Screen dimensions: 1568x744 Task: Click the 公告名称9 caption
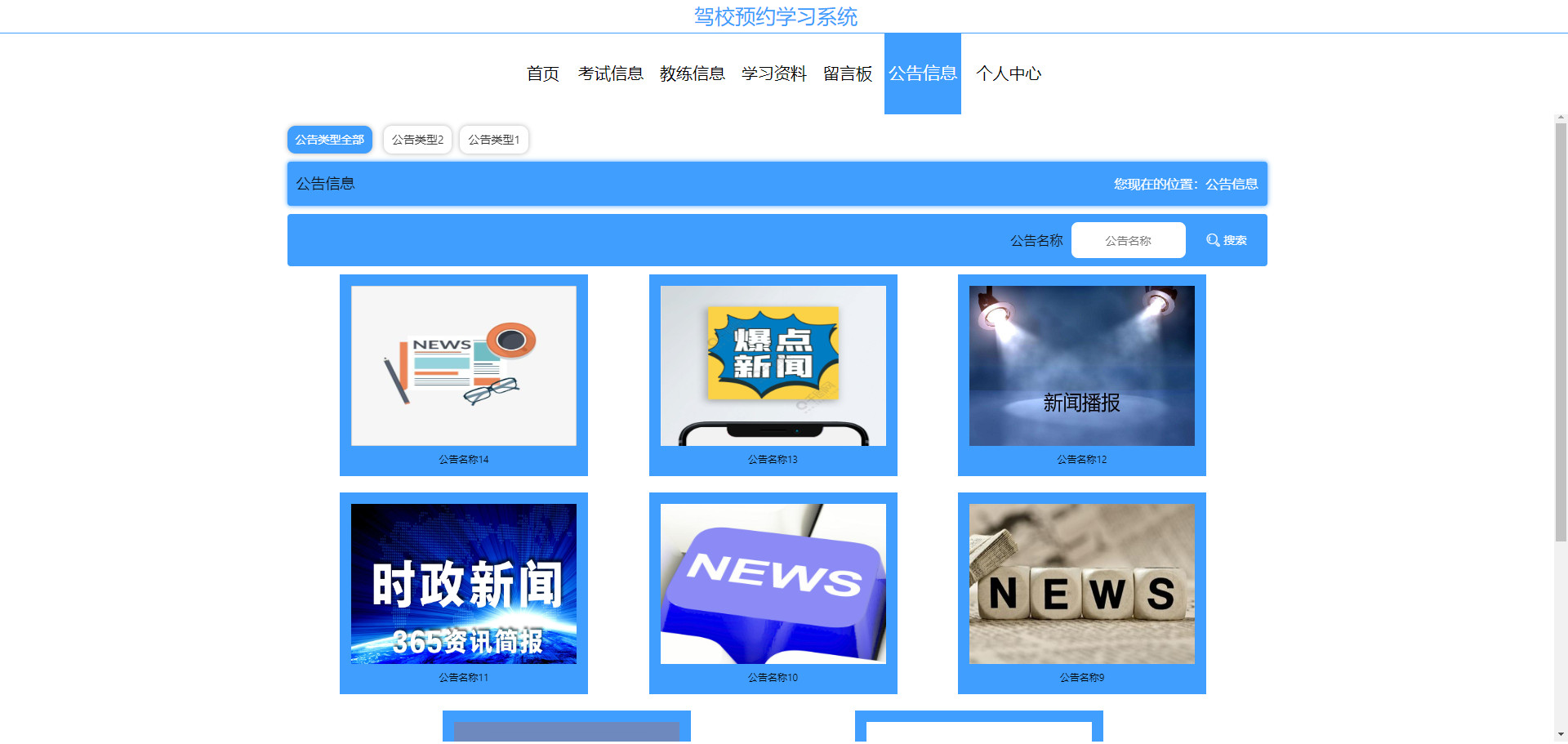pos(1082,678)
